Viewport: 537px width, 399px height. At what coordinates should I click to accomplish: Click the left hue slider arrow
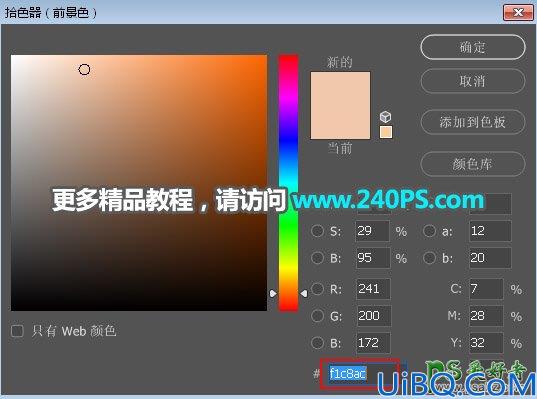pos(273,294)
